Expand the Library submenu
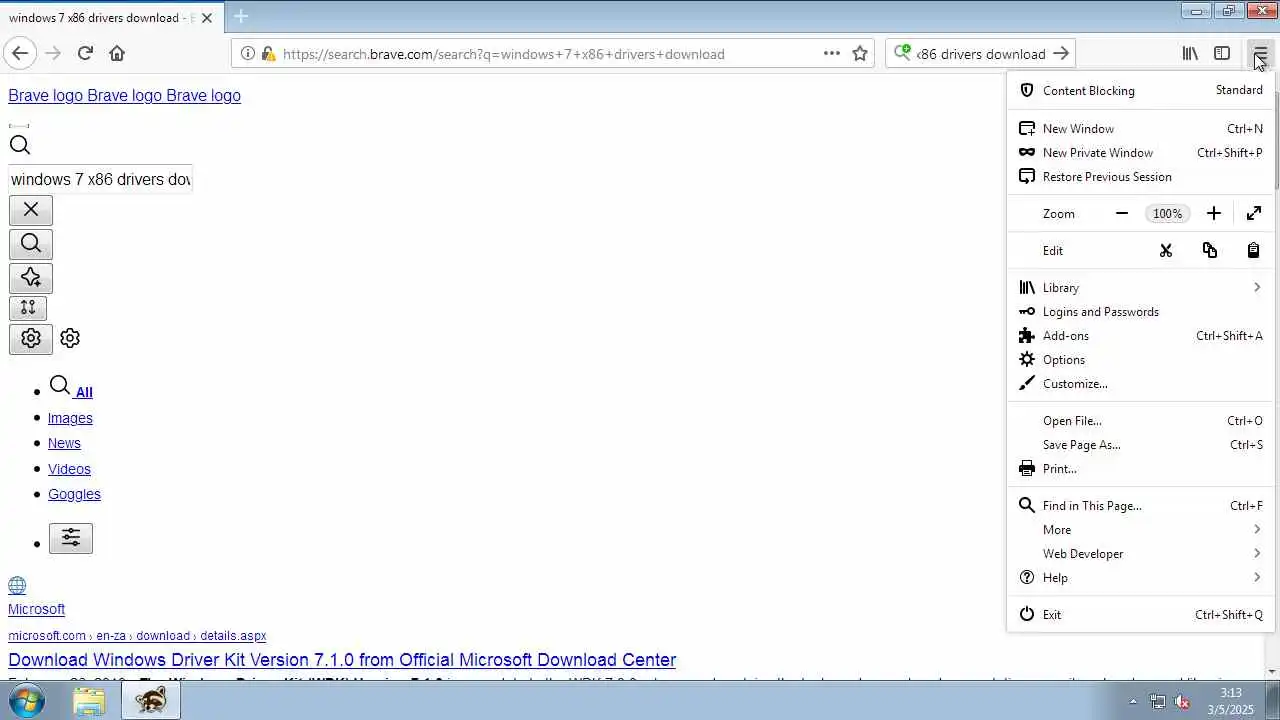The image size is (1280, 720). tap(1140, 287)
